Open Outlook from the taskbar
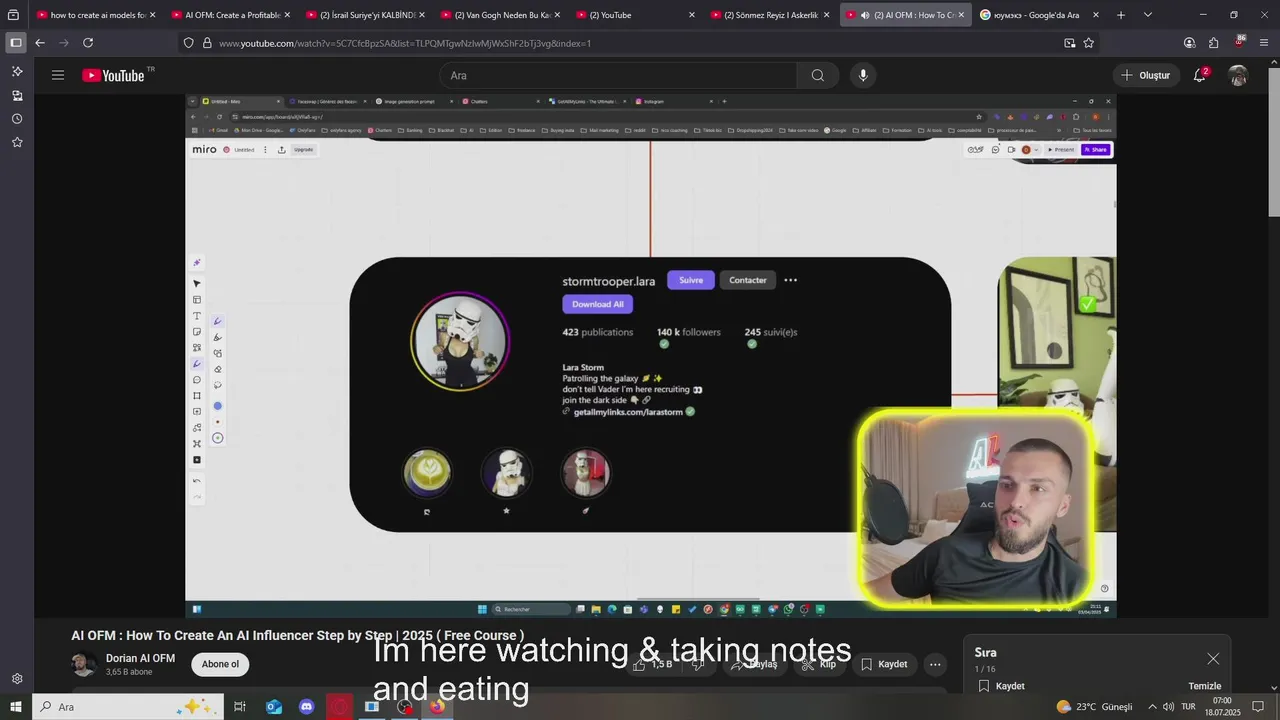 click(x=274, y=707)
